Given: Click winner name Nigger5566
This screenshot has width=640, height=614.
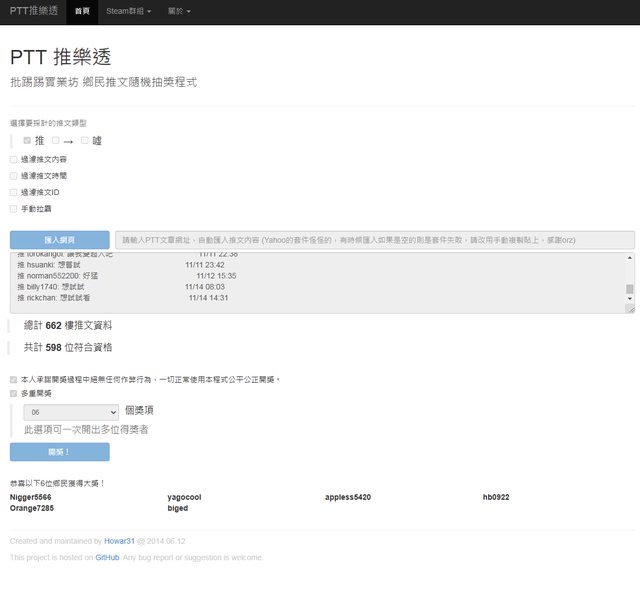Looking at the screenshot, I should pyautogui.click(x=31, y=497).
